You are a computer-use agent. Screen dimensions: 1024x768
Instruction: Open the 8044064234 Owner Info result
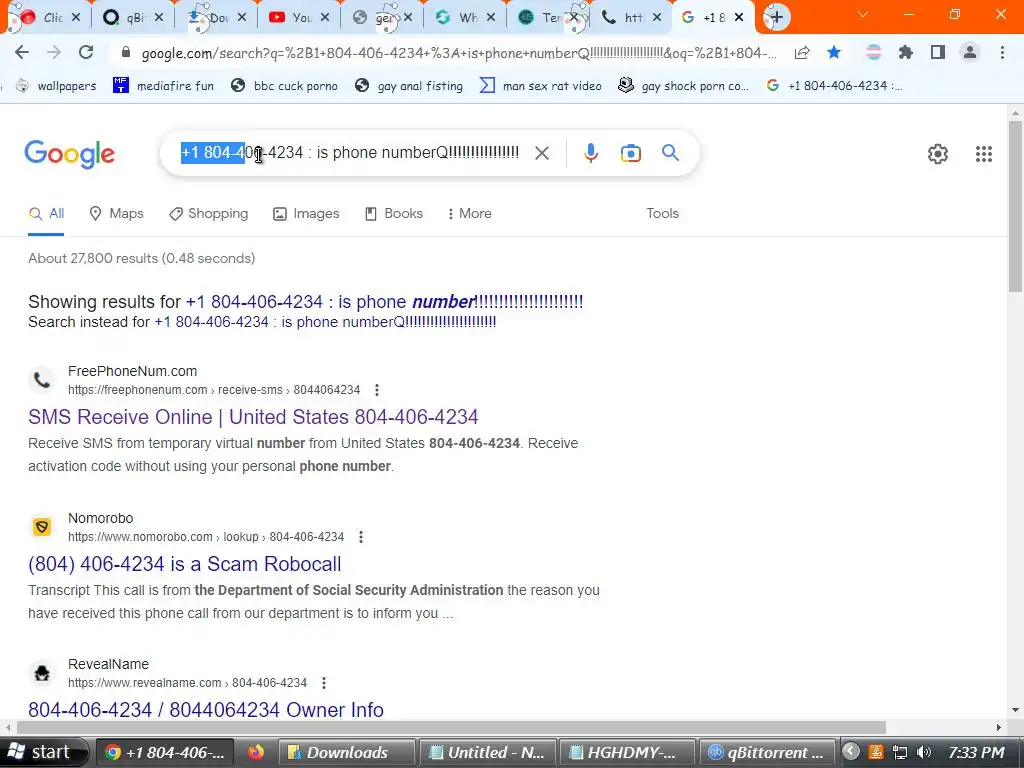point(206,710)
